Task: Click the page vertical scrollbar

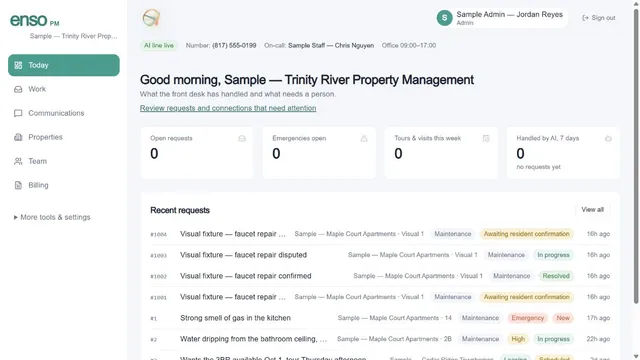Action: coord(636,155)
